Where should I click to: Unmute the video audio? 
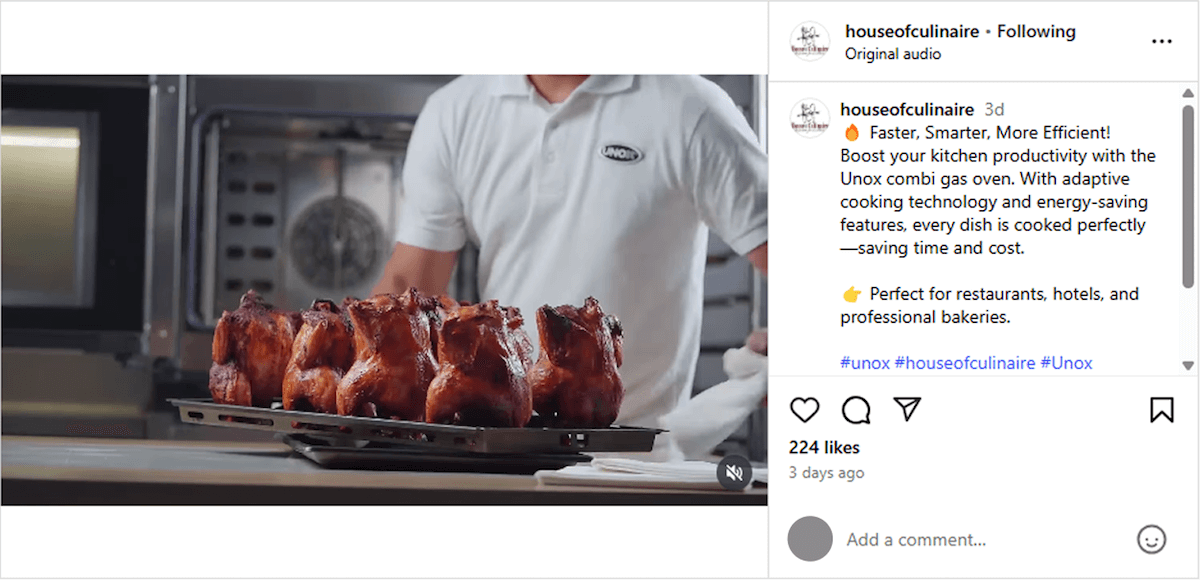[735, 473]
